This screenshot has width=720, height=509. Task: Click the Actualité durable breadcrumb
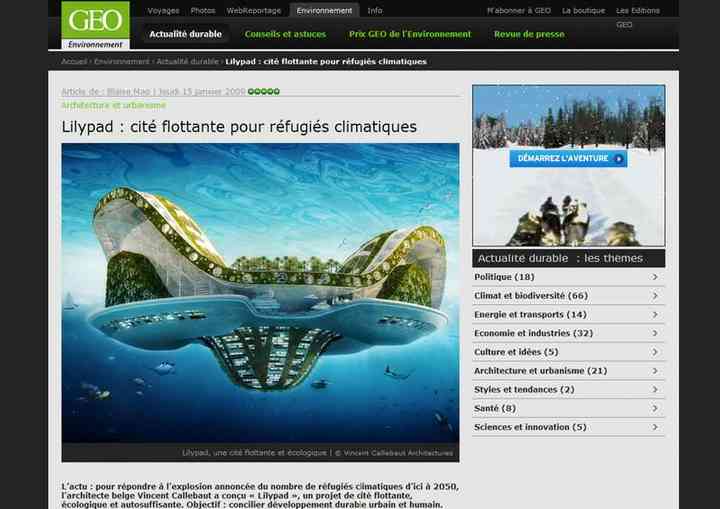click(x=187, y=61)
